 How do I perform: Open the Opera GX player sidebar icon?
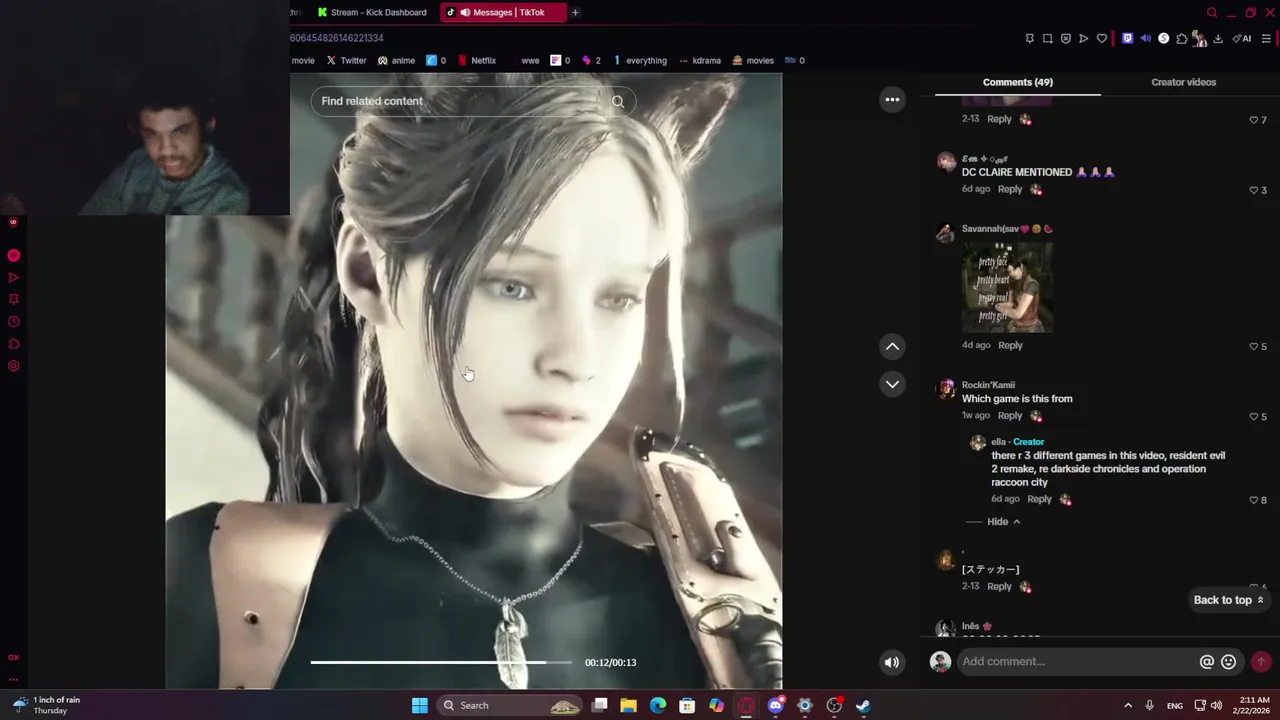pos(14,256)
